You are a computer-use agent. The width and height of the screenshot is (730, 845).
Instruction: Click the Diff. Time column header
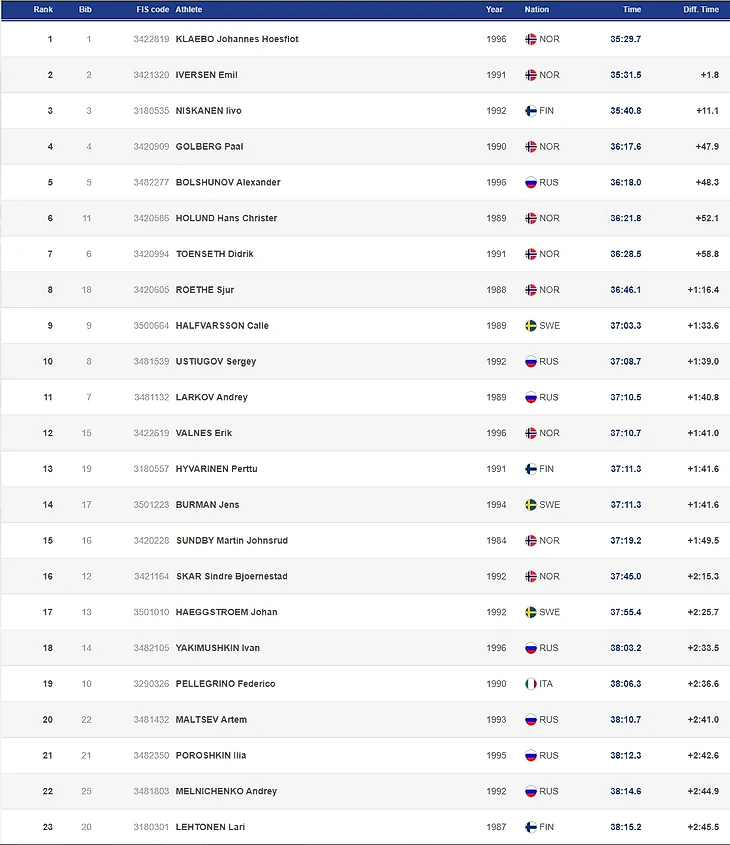click(701, 9)
